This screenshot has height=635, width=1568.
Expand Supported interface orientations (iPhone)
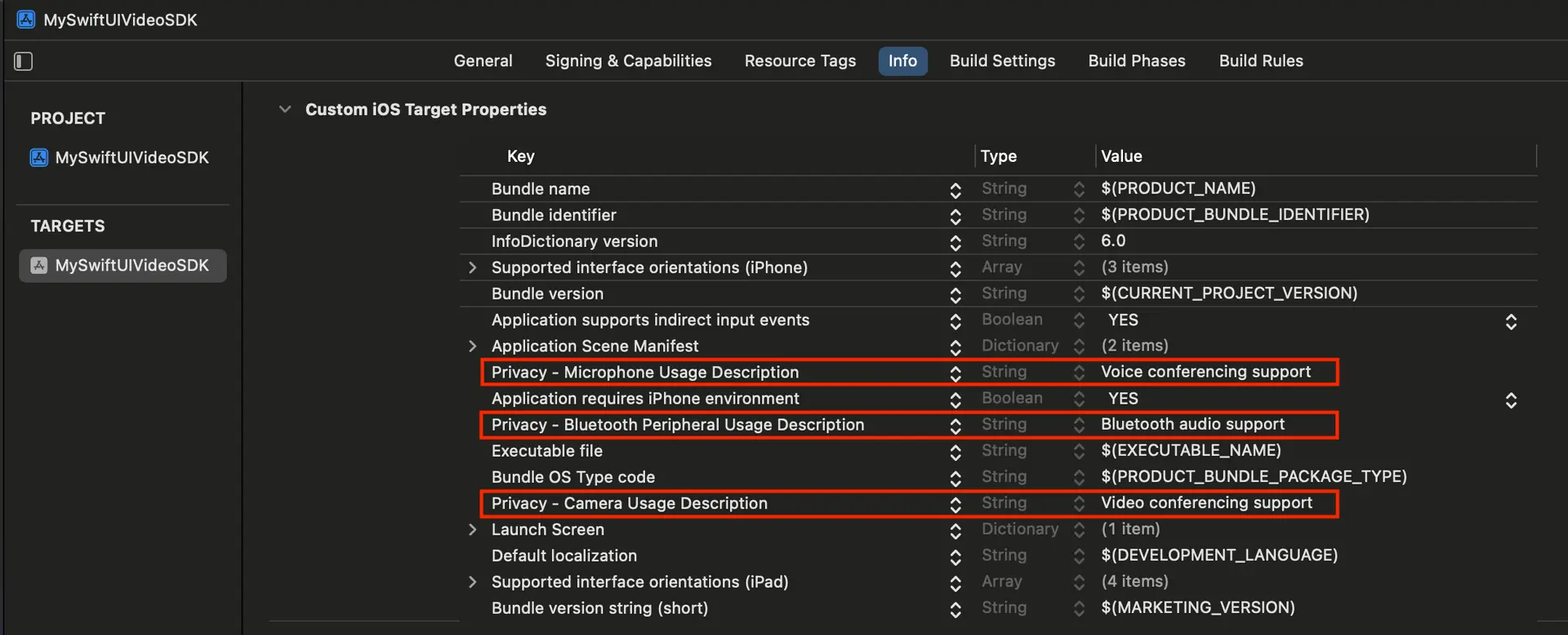472,268
